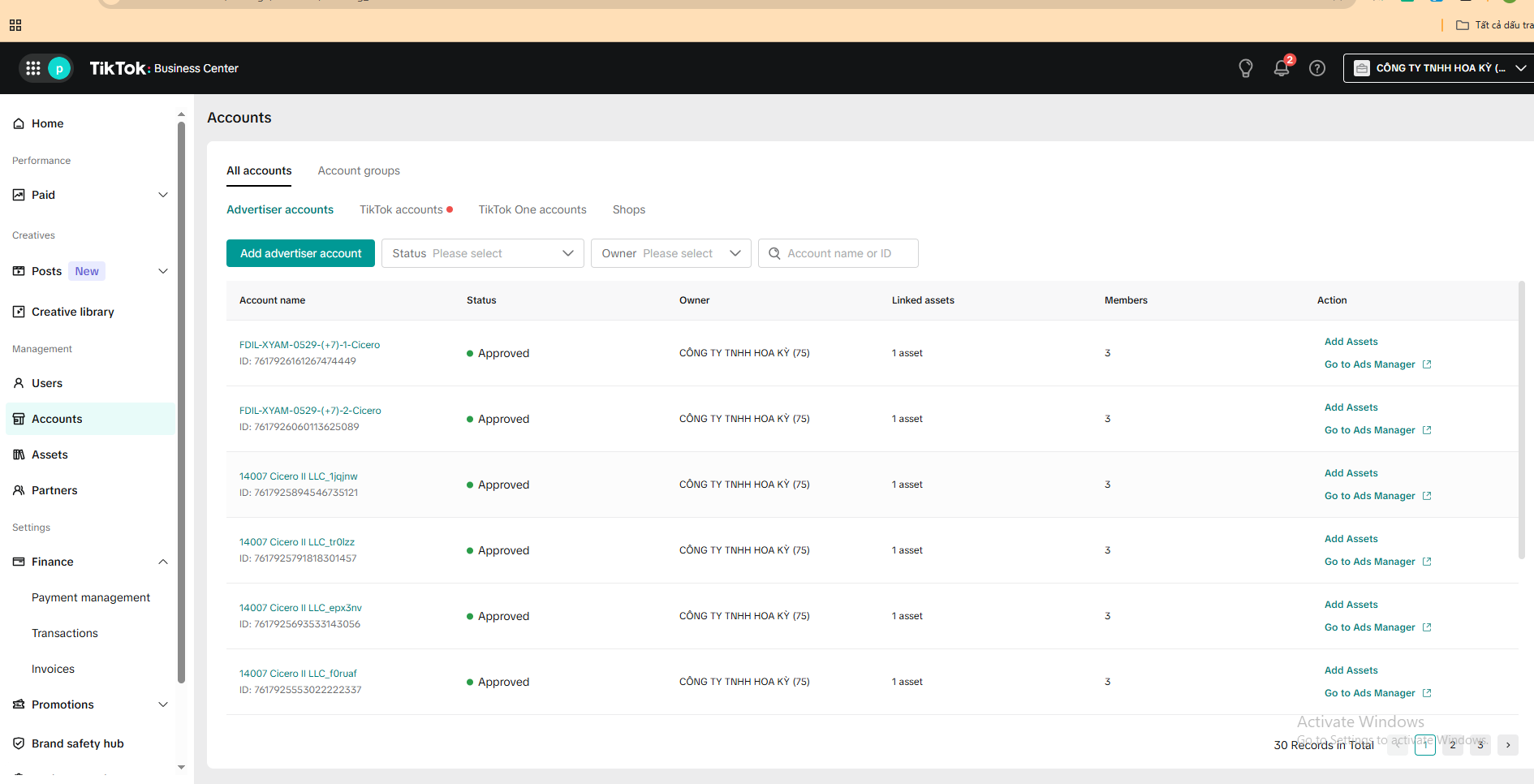
Task: Click the Assets icon in sidebar
Action: coord(19,454)
